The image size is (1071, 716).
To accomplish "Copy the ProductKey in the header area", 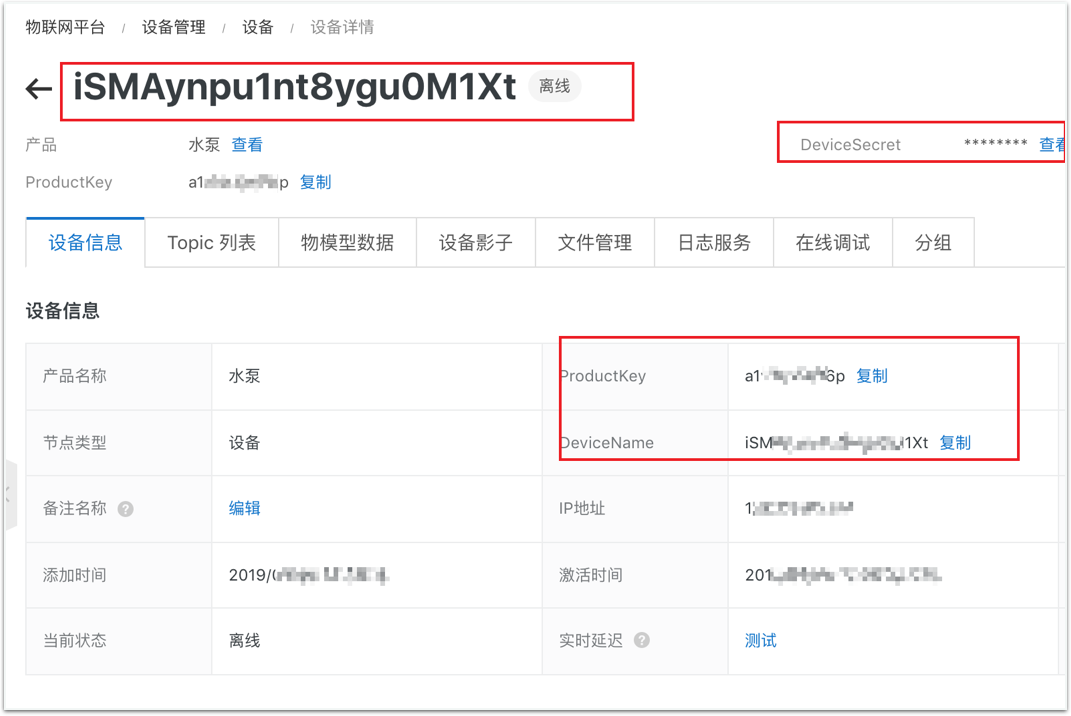I will pyautogui.click(x=316, y=182).
